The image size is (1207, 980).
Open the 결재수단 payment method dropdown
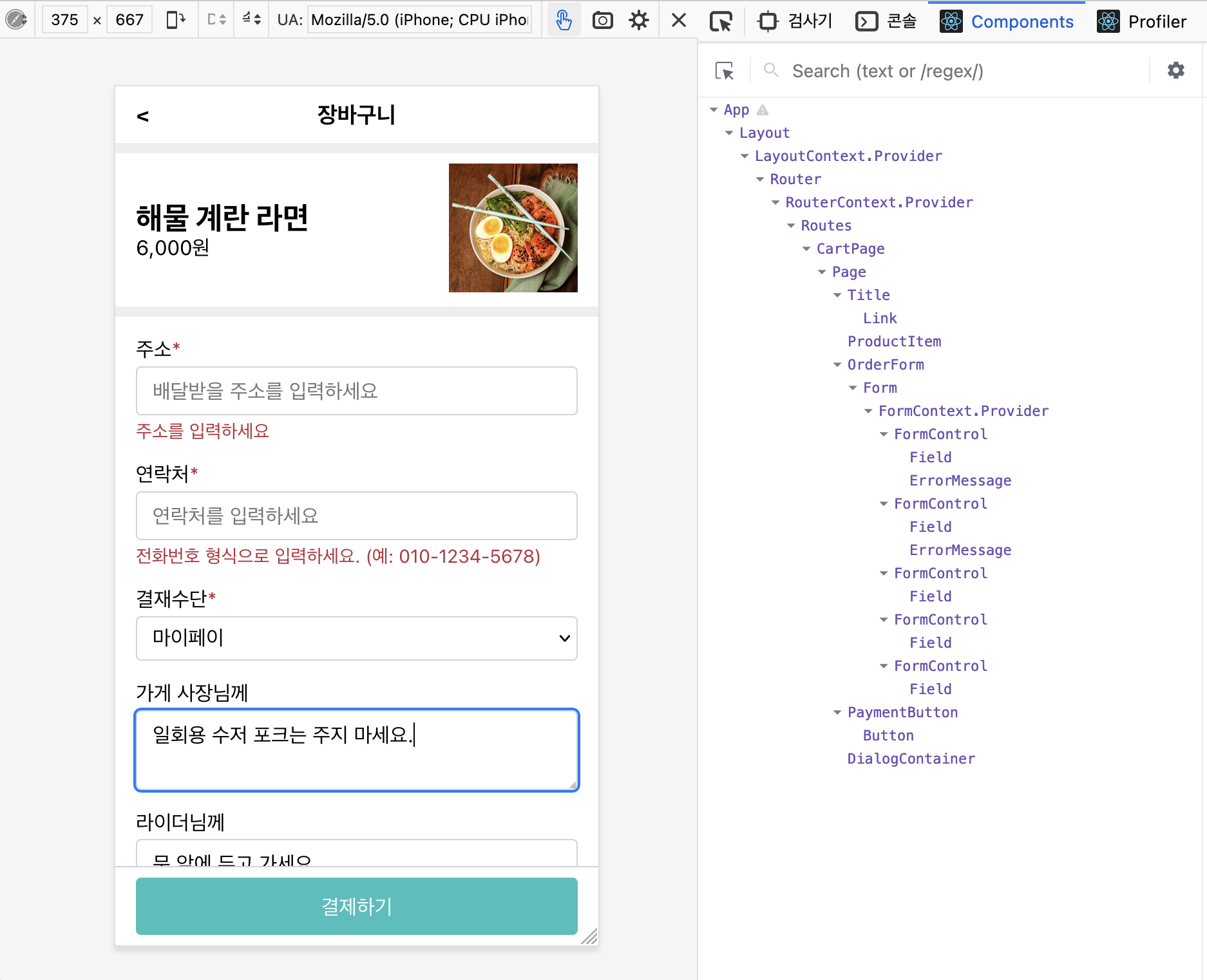pyautogui.click(x=357, y=638)
